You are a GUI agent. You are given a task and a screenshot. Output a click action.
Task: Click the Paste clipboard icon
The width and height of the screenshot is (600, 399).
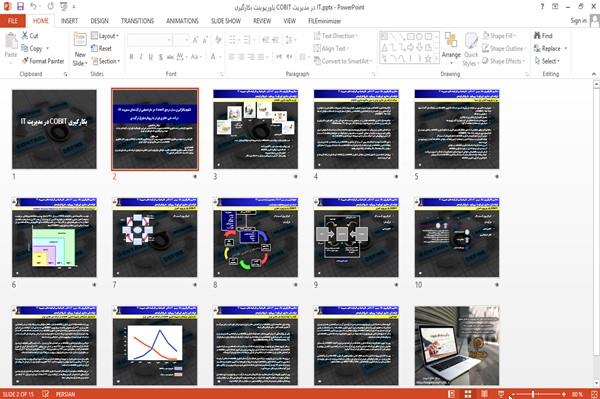coord(11,41)
